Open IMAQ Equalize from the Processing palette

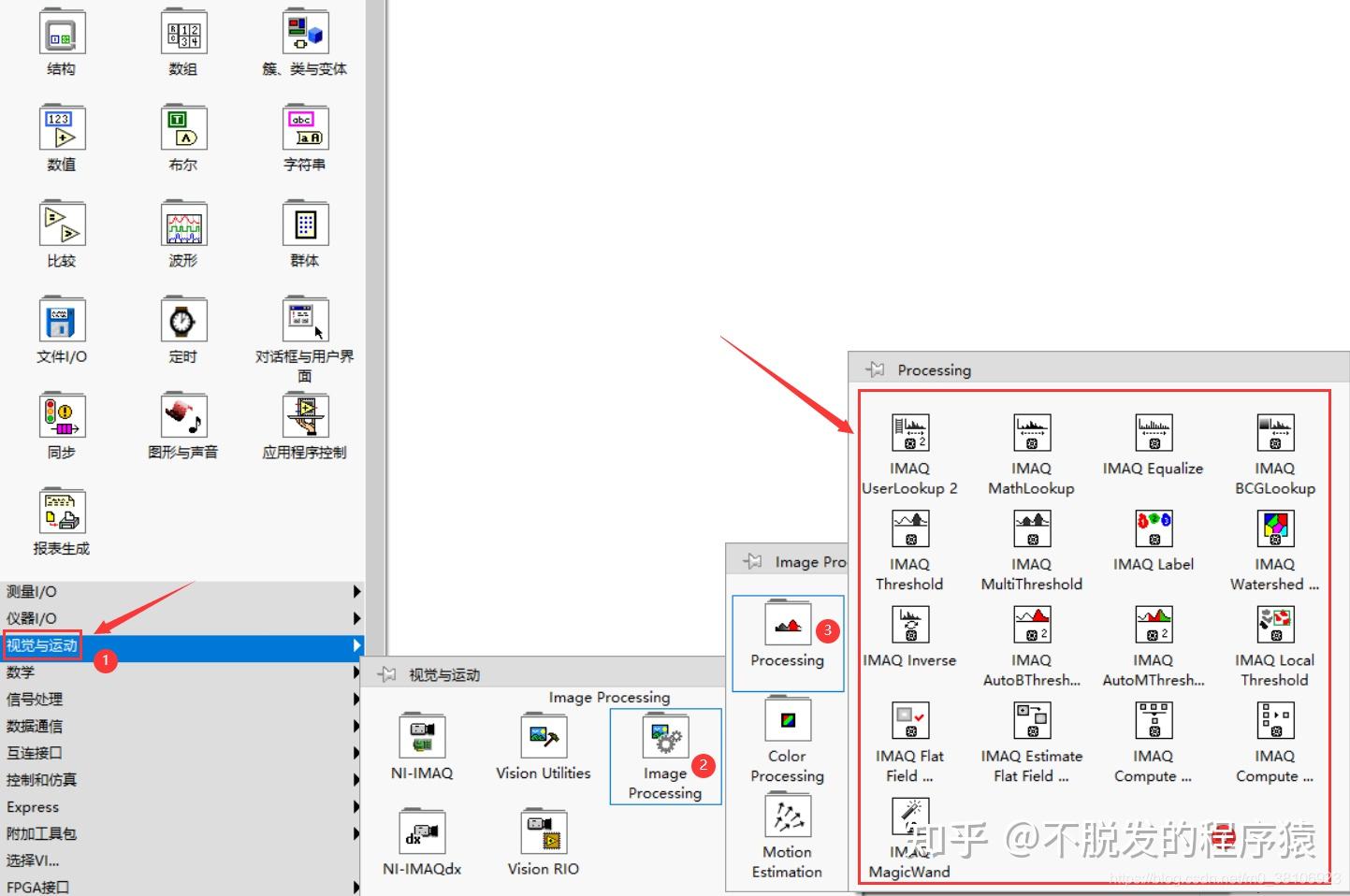pyautogui.click(x=1153, y=432)
